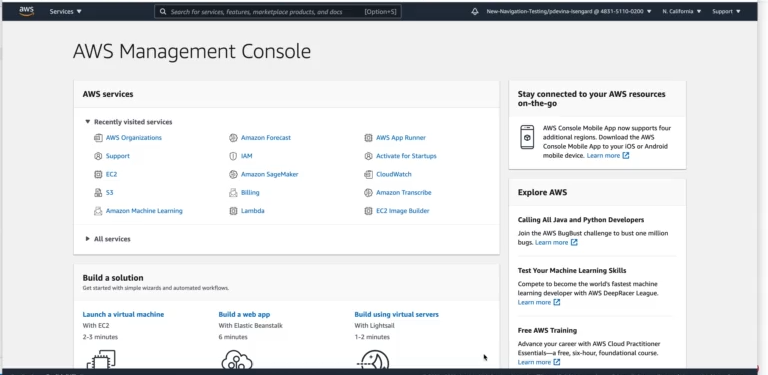Click Learn more under Free AWS Training
This screenshot has height=375, width=768.
pyautogui.click(x=534, y=362)
